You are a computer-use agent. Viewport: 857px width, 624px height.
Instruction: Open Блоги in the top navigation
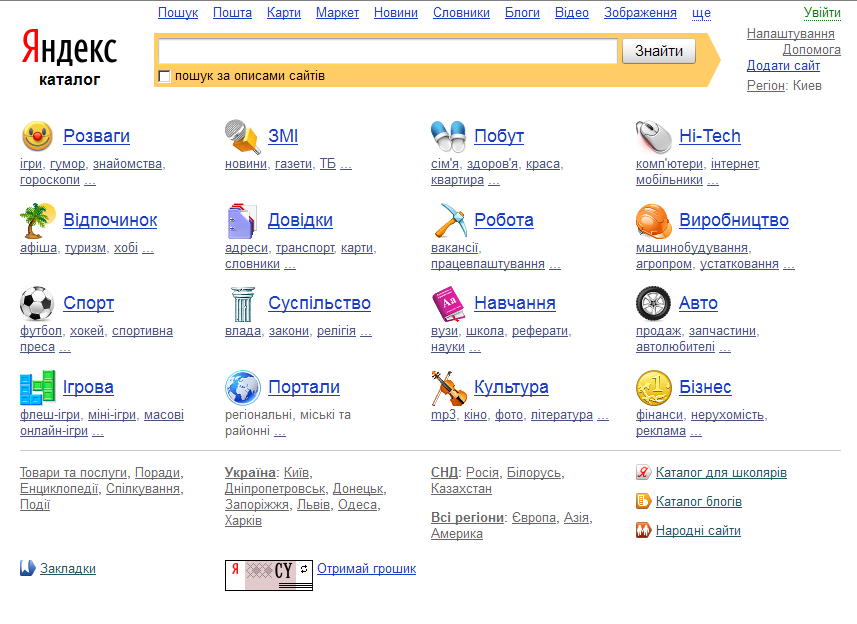(523, 13)
